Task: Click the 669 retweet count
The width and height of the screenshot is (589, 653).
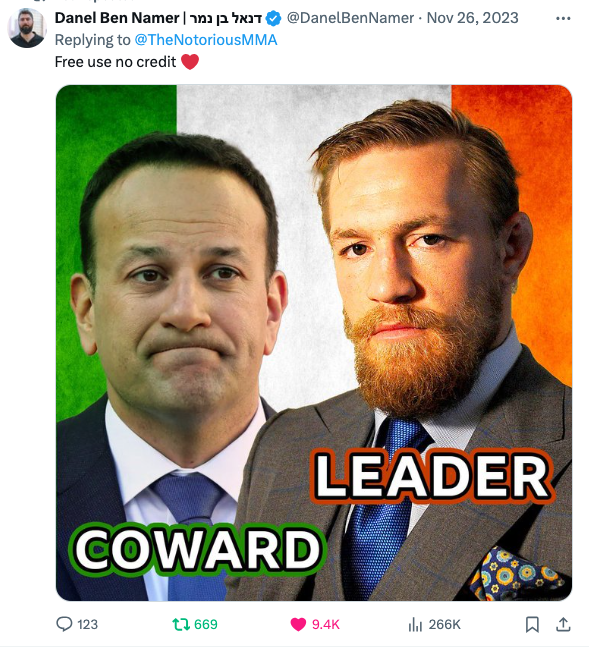Action: (206, 624)
